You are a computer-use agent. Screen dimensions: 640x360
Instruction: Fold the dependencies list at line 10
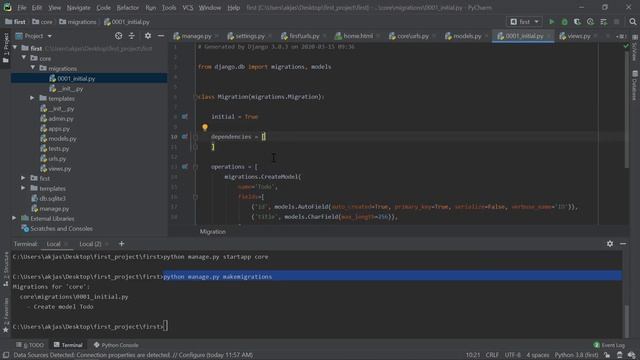[195, 137]
